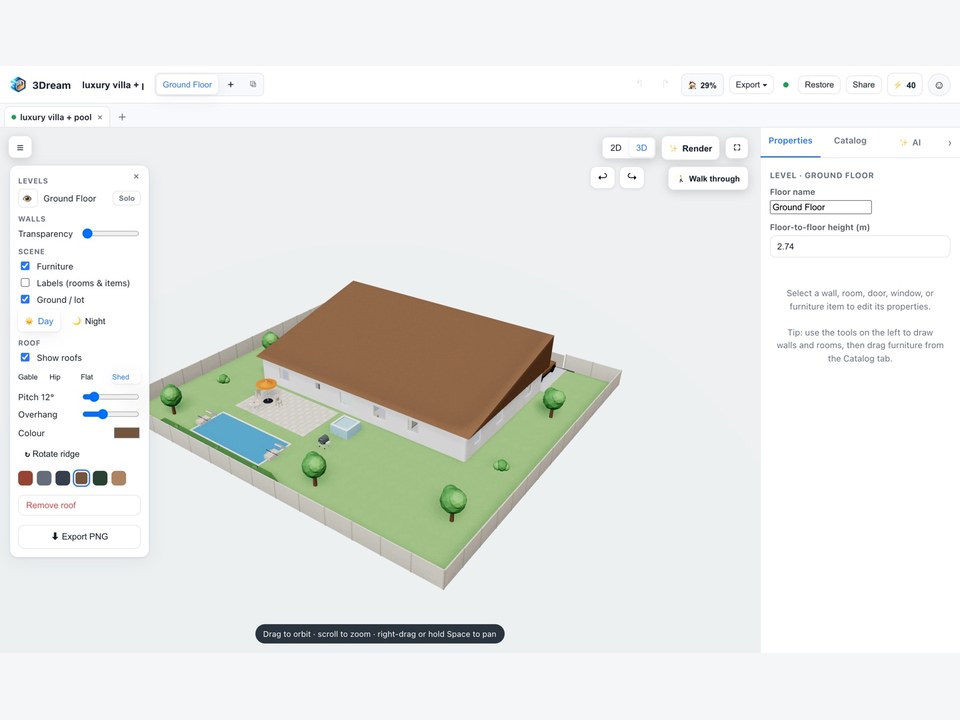Uncheck the Ground / lot checkbox

point(25,299)
